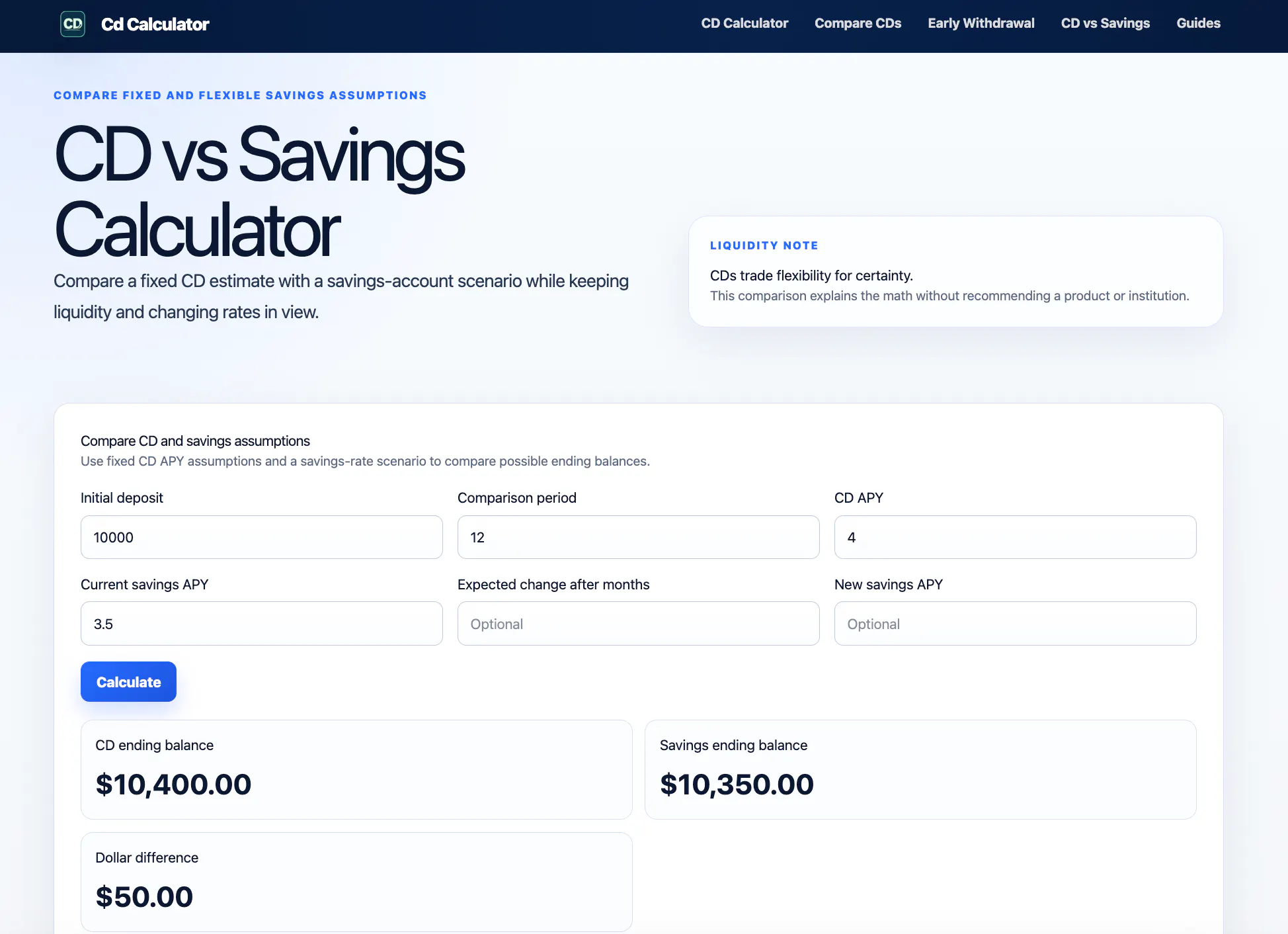
Task: Click the 'Savings ending balance' label
Action: 734,745
